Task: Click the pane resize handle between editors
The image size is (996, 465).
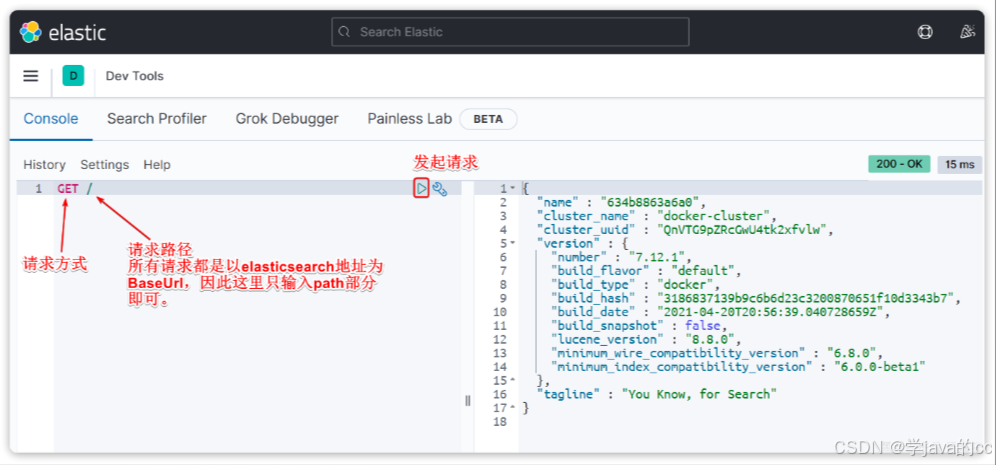Action: pyautogui.click(x=468, y=401)
